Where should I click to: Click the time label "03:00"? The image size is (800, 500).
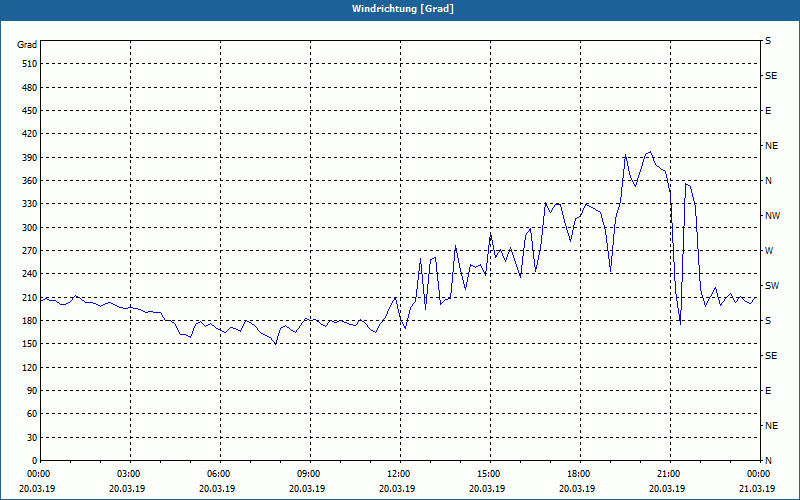(130, 474)
